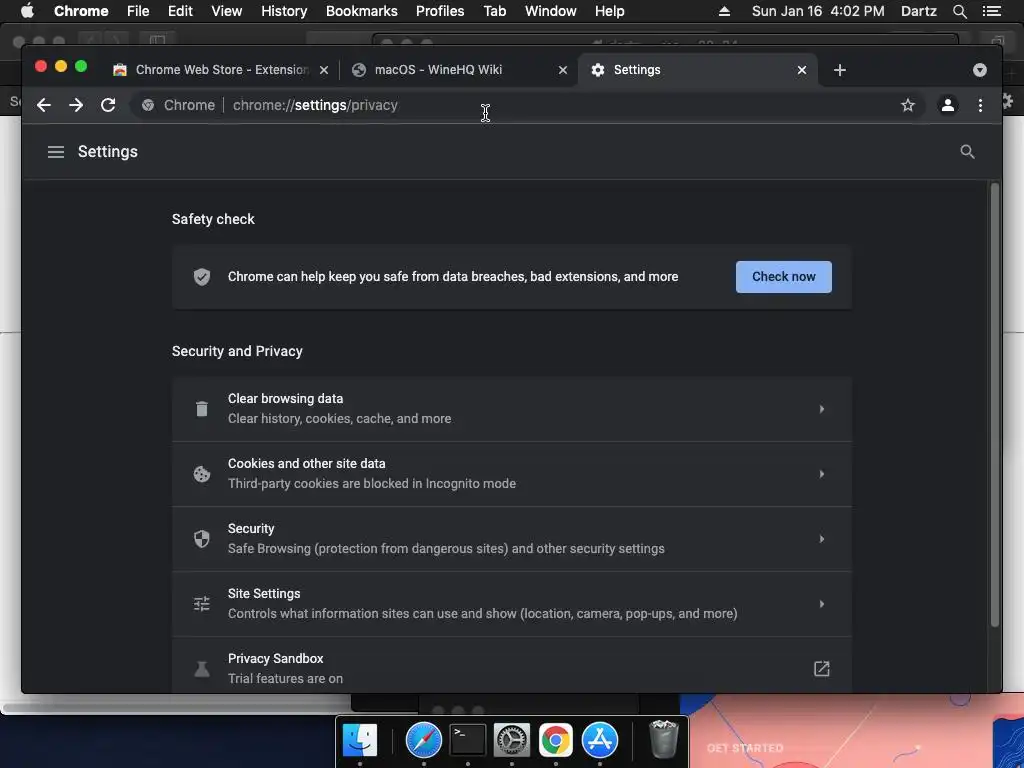The height and width of the screenshot is (768, 1024).
Task: Open a new tab with plus icon
Action: point(840,70)
